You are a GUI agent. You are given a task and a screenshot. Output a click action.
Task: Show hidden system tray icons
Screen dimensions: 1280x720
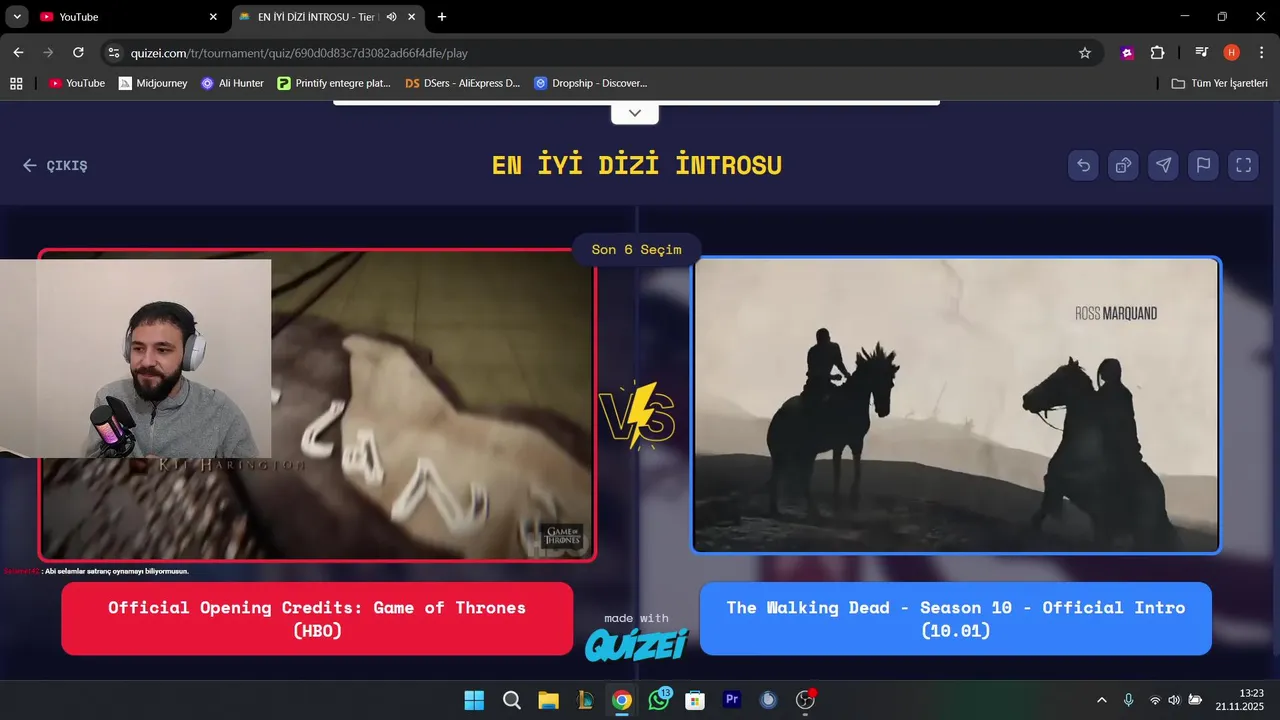pos(1102,700)
